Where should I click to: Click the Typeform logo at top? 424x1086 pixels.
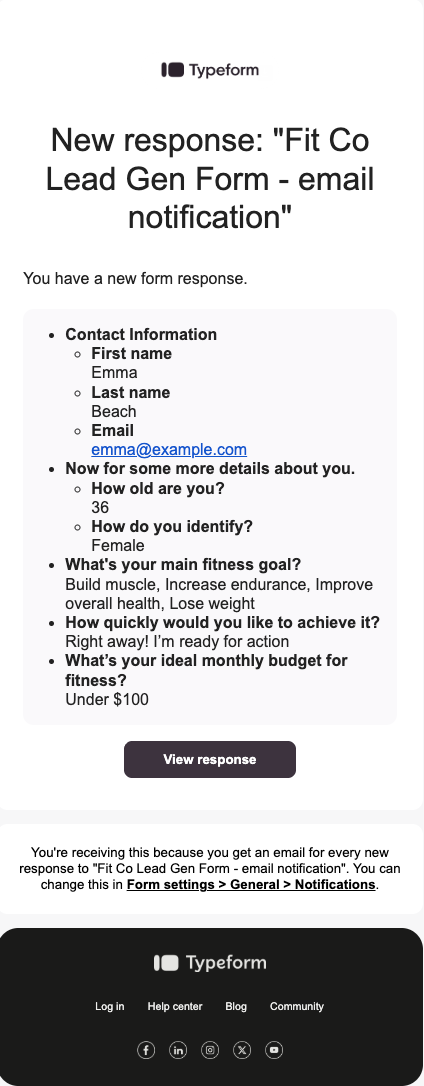(x=210, y=70)
